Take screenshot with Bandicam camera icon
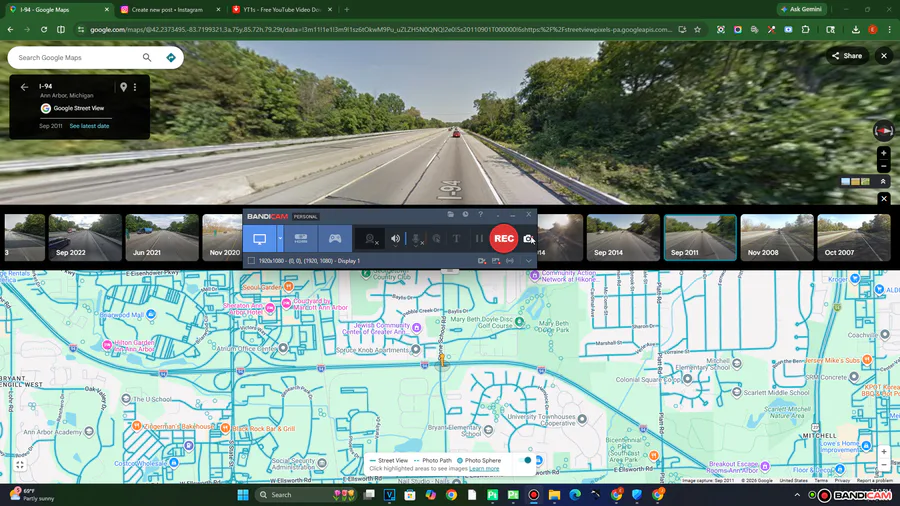900x506 pixels. coord(528,239)
